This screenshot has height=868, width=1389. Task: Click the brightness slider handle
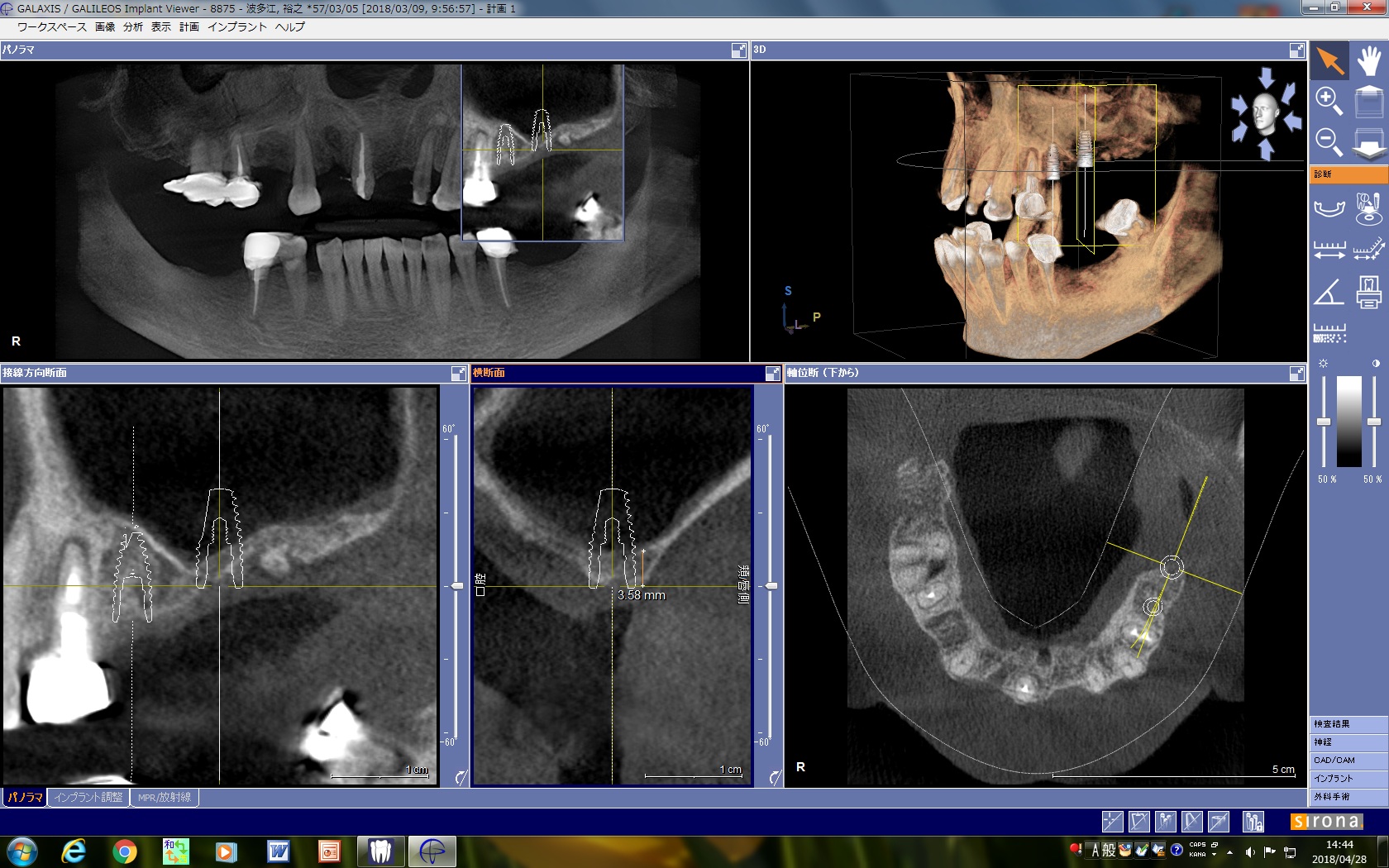click(1324, 422)
